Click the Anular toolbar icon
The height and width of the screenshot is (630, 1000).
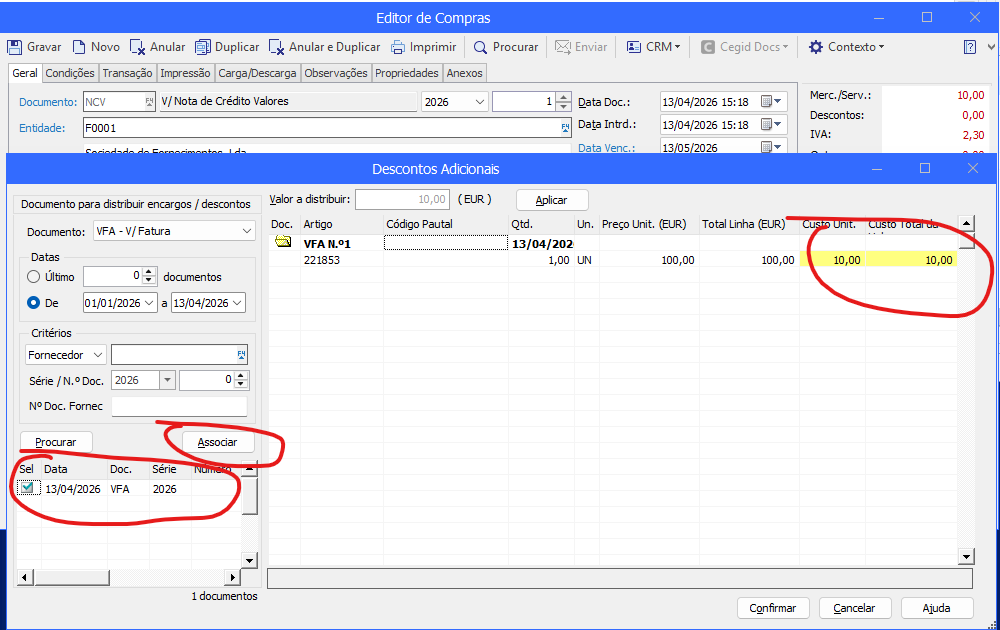point(138,47)
